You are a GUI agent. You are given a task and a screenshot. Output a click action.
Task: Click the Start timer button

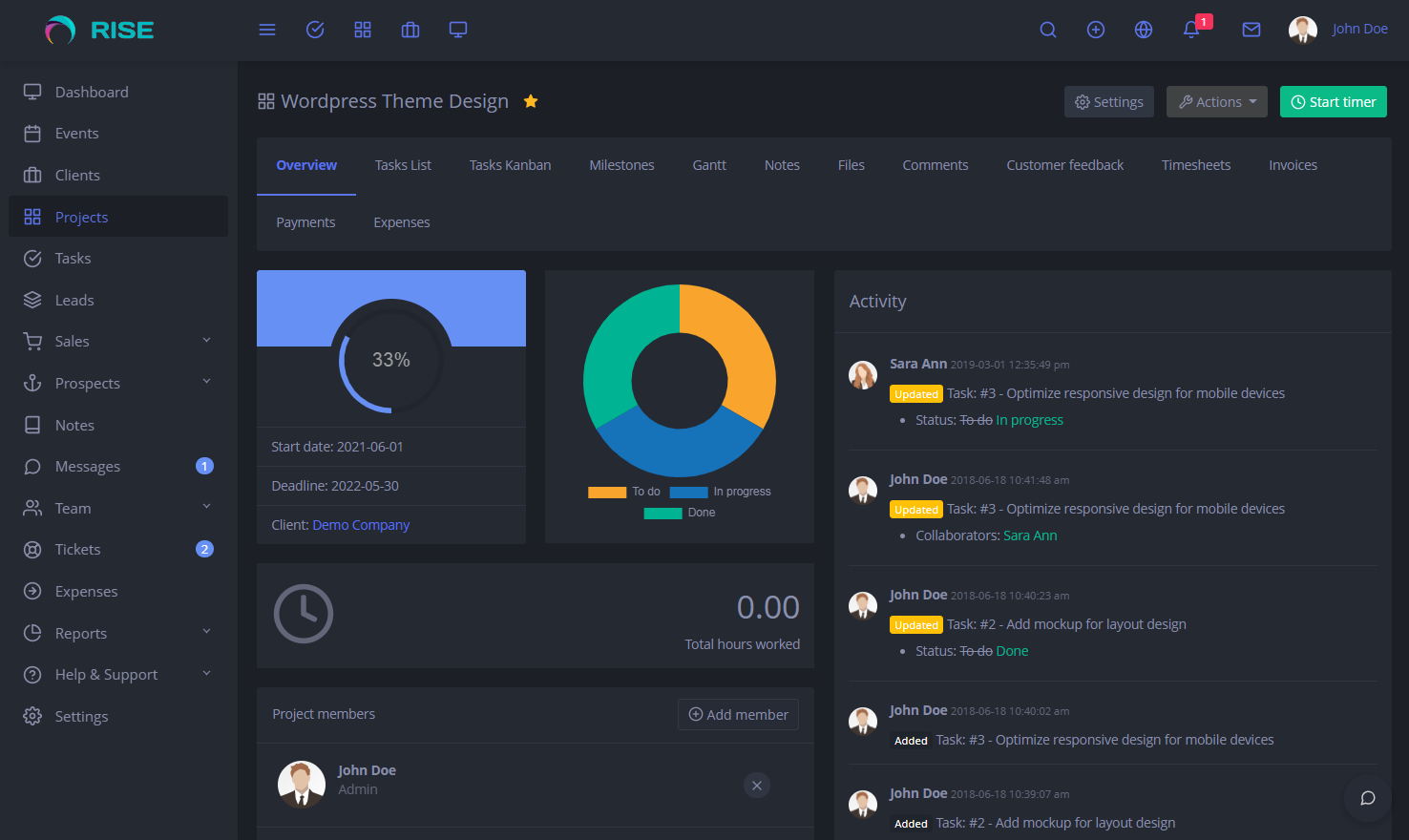click(x=1333, y=101)
